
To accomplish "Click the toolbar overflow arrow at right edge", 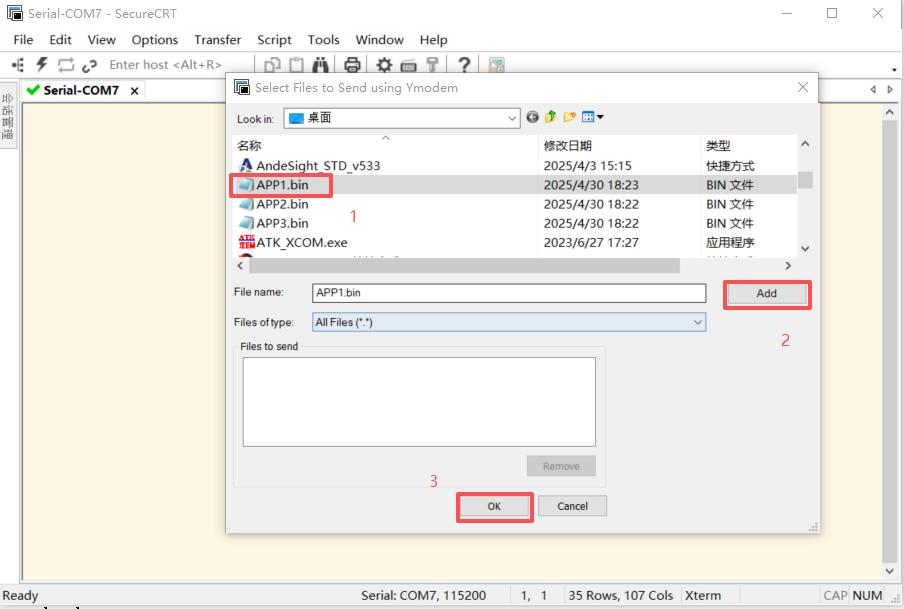I will 894,69.
